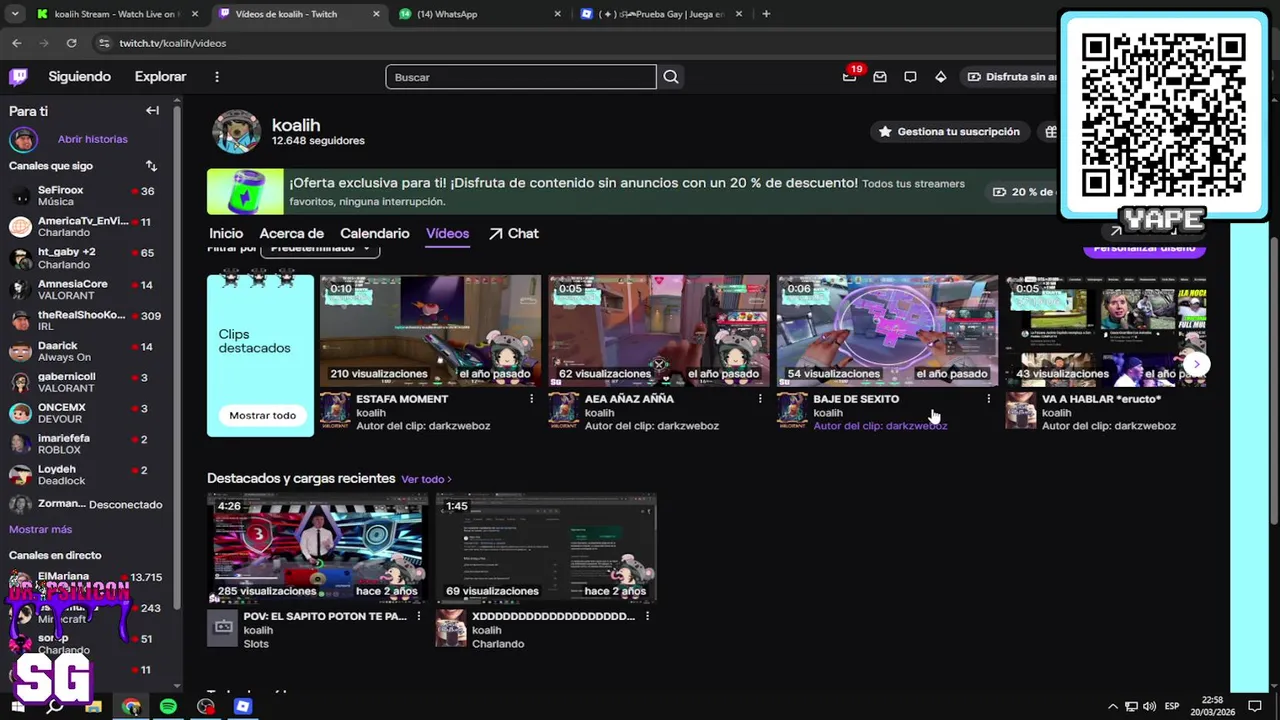Screen dimensions: 1280x720
Task: Click the Disfruta sin anuncios button
Action: click(x=1010, y=77)
